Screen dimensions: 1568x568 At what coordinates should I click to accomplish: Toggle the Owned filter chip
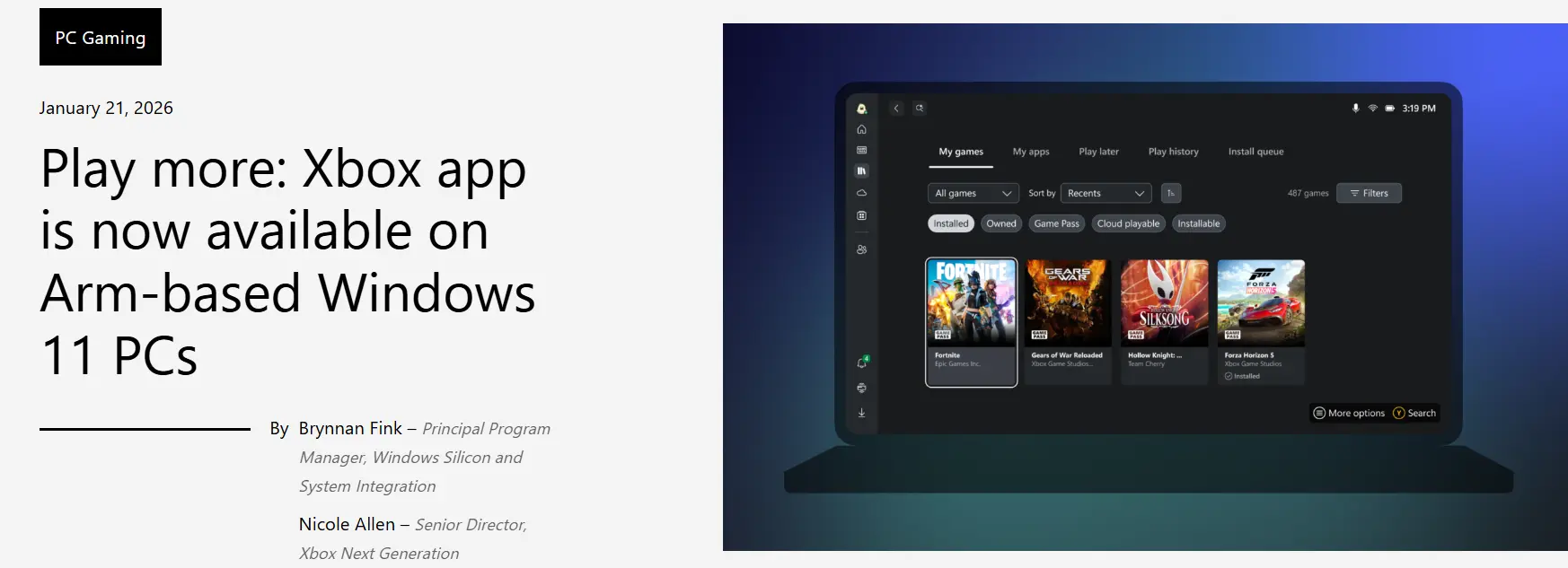[1001, 223]
